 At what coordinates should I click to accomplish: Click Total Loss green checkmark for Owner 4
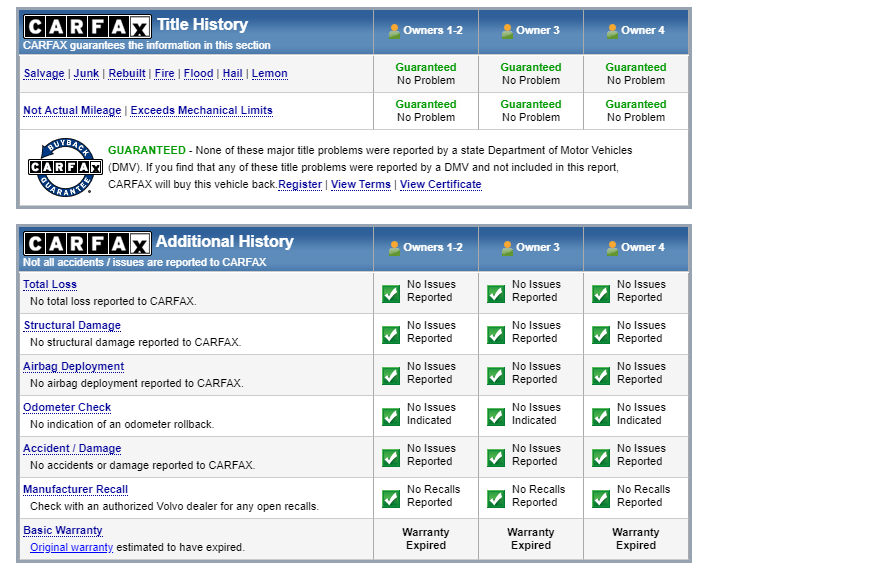[601, 293]
